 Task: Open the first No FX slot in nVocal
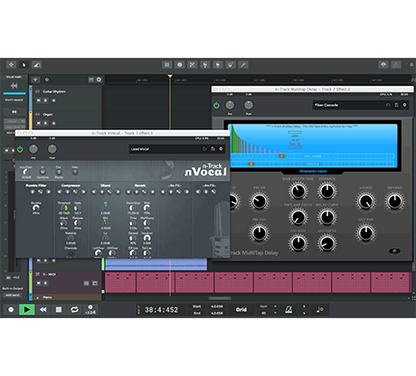pyautogui.click(x=175, y=185)
